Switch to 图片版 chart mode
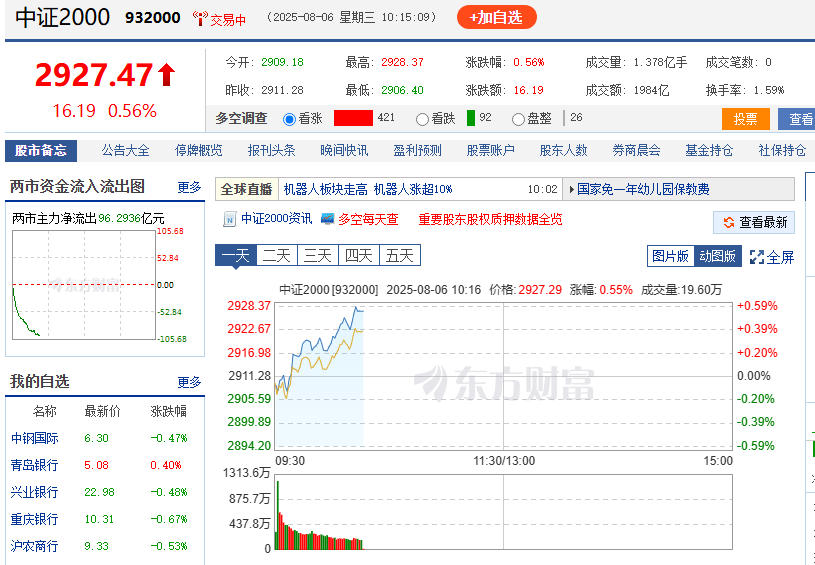Image resolution: width=815 pixels, height=565 pixels. (671, 256)
